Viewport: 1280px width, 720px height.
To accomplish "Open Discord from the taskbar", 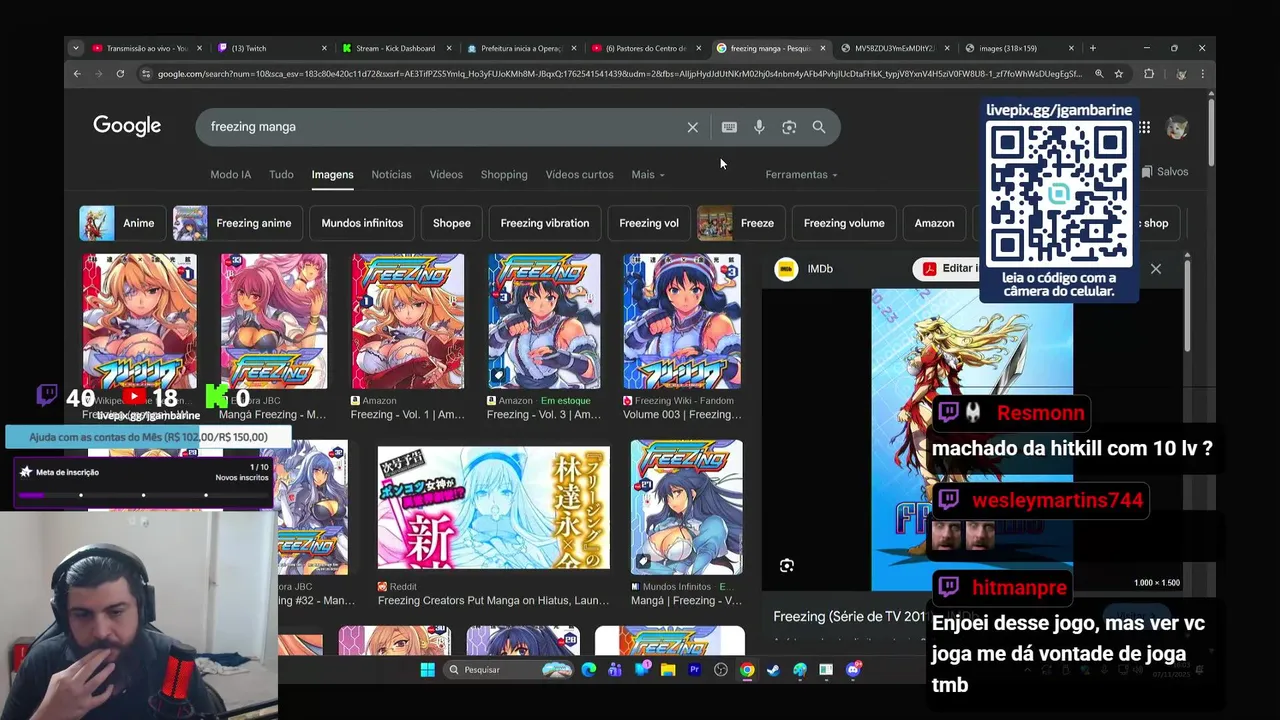I will tap(853, 670).
